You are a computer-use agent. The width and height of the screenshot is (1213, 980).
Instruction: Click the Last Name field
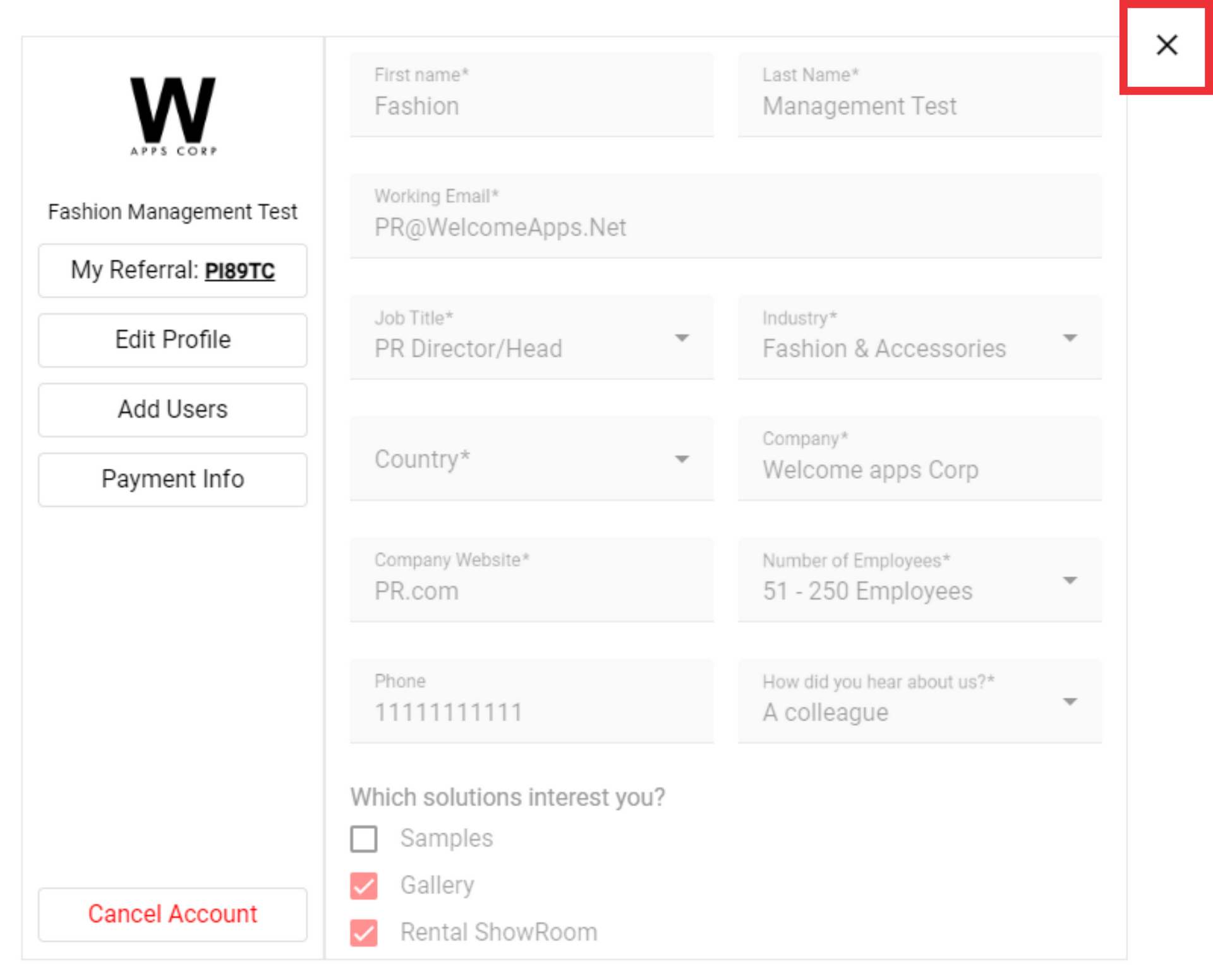tap(919, 95)
